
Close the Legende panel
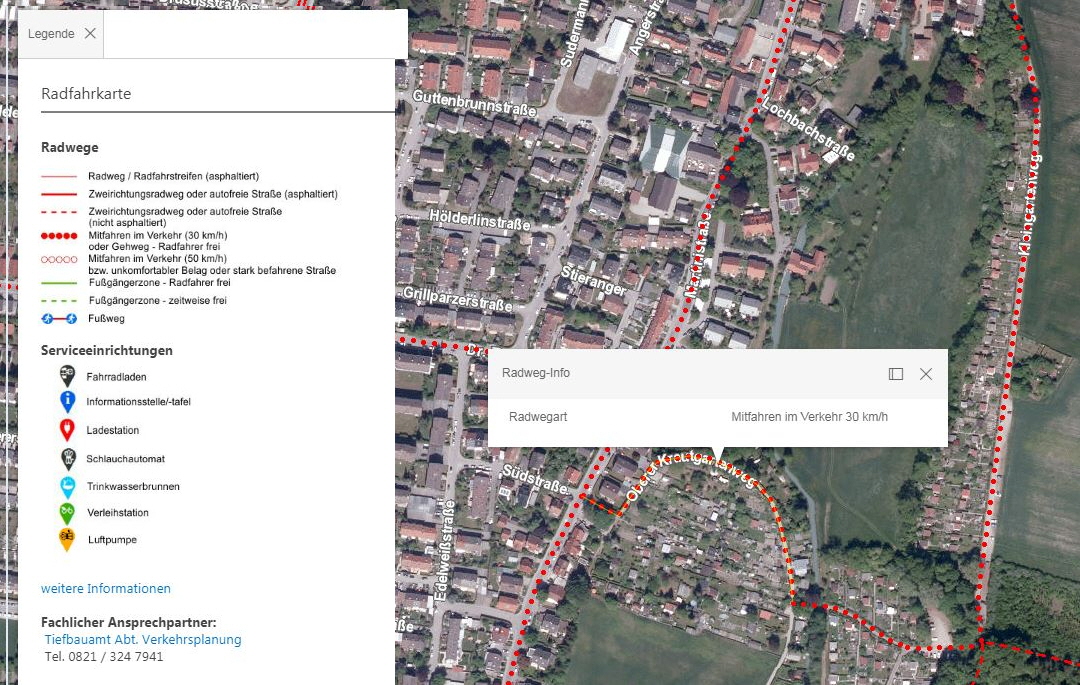[x=90, y=34]
